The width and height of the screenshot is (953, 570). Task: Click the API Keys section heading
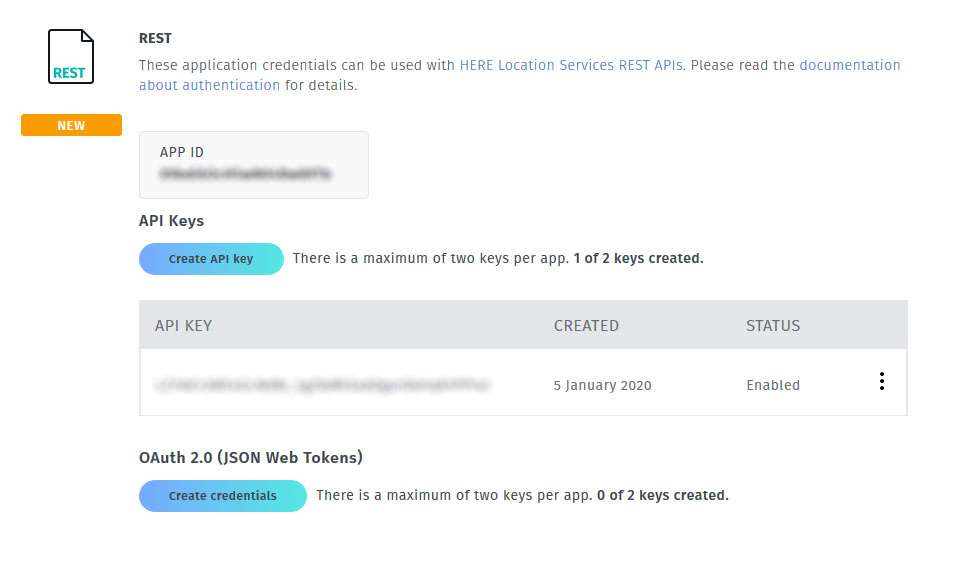point(171,220)
